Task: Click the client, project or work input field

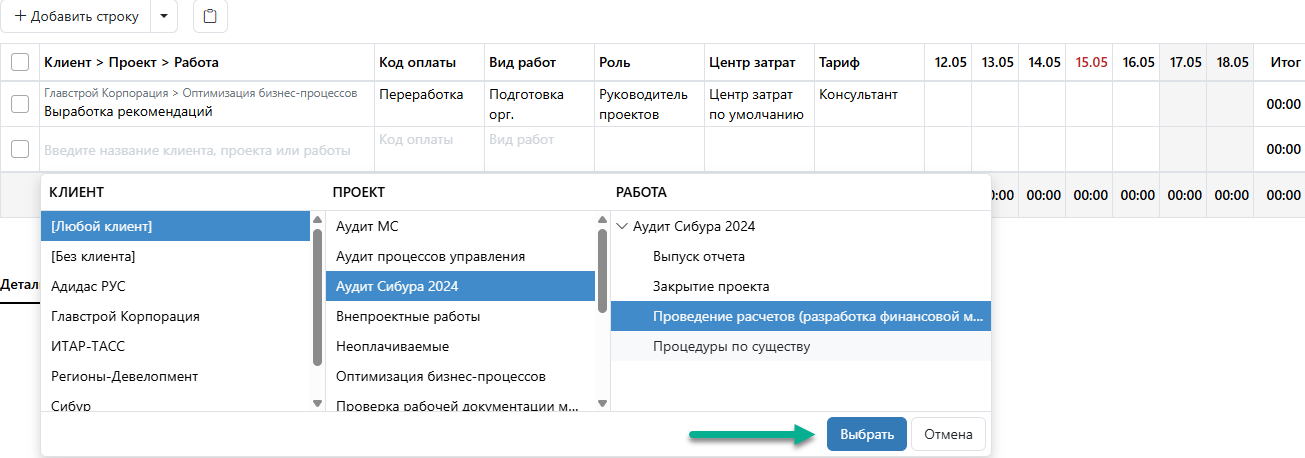Action: pyautogui.click(x=207, y=150)
